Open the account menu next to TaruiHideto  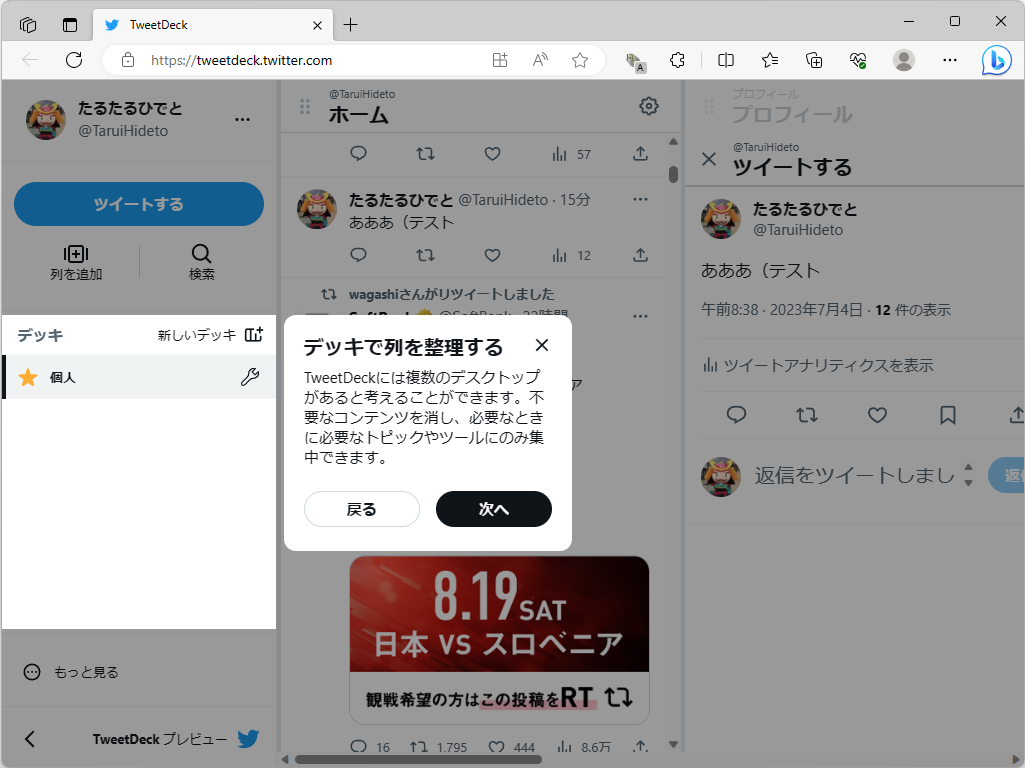pos(242,119)
